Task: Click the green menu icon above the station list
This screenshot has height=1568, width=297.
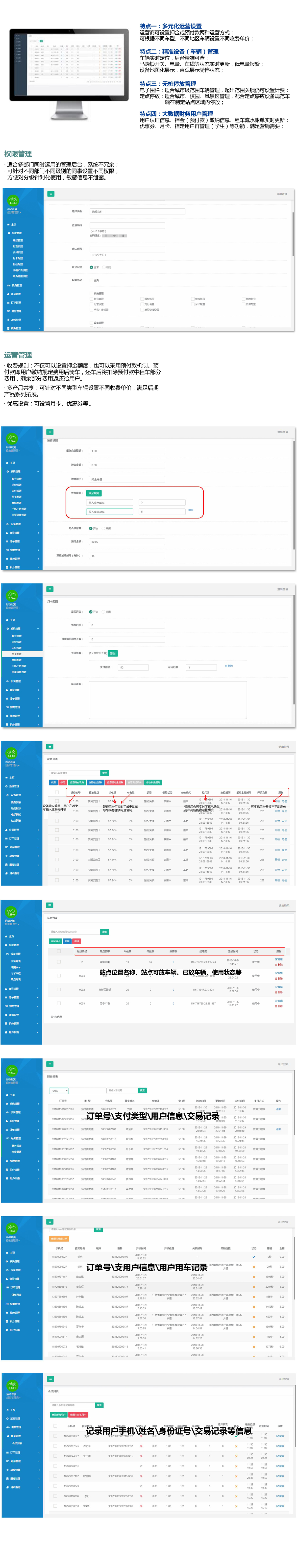Action: click(50, 905)
